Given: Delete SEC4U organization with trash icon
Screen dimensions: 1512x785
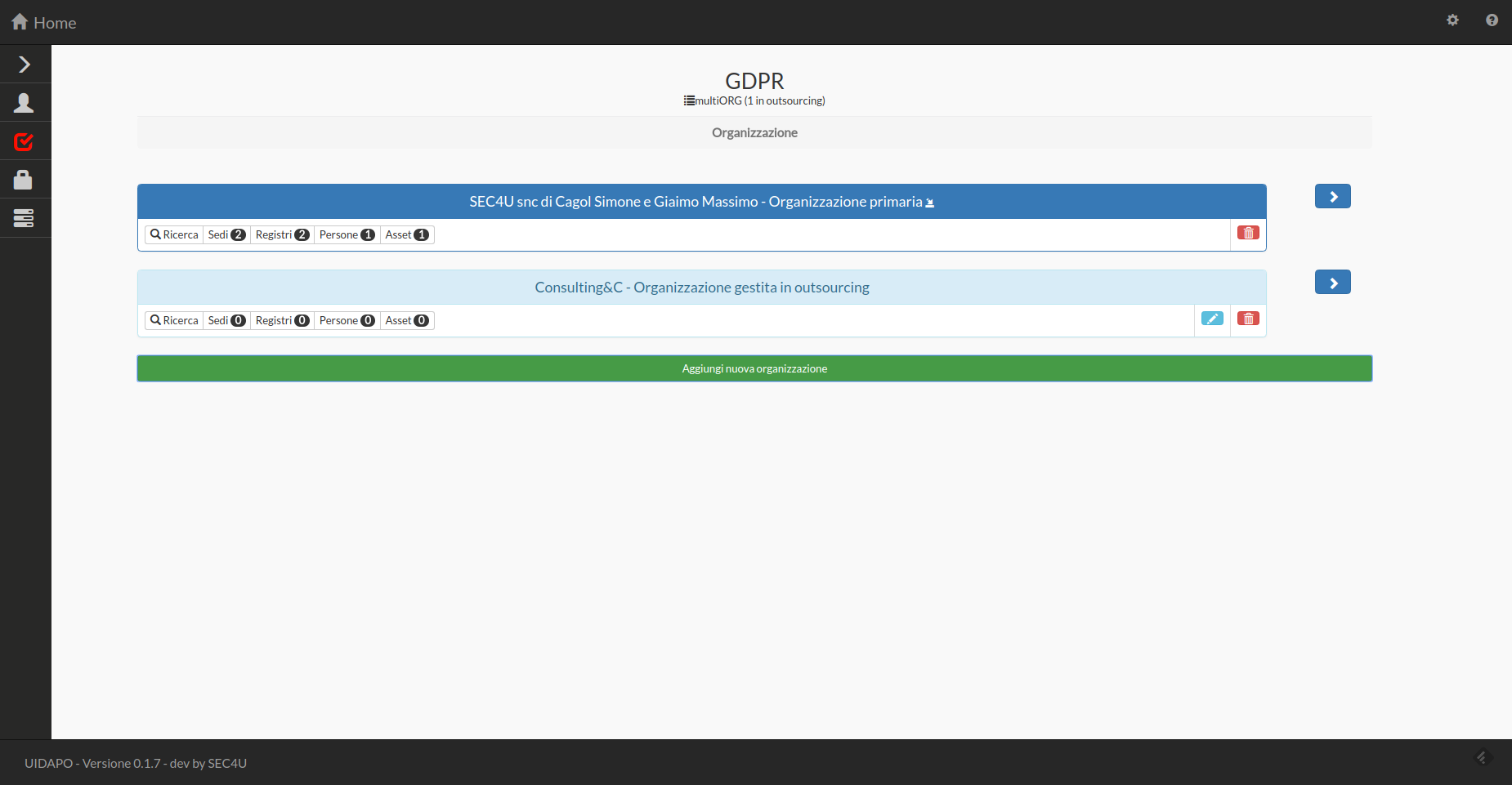Looking at the screenshot, I should 1248,233.
